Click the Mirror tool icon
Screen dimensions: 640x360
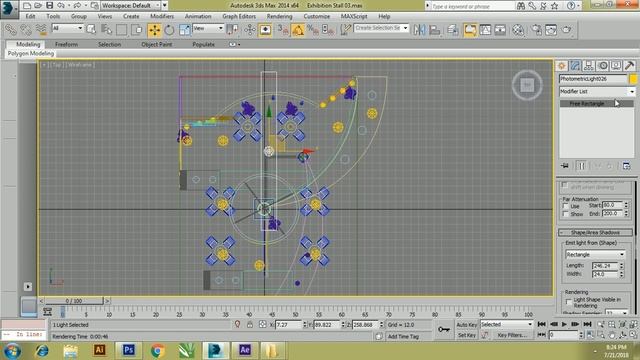pos(419,30)
